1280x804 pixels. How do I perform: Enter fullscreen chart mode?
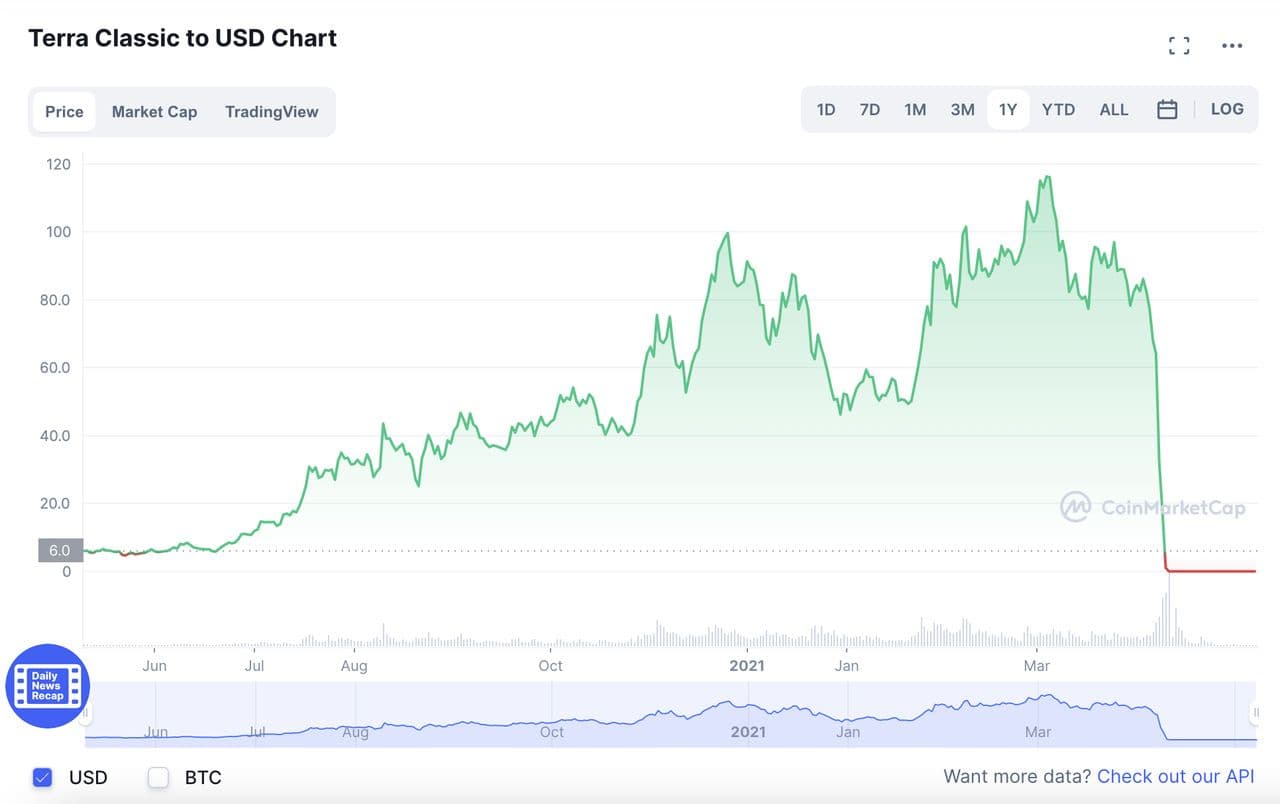(1179, 45)
